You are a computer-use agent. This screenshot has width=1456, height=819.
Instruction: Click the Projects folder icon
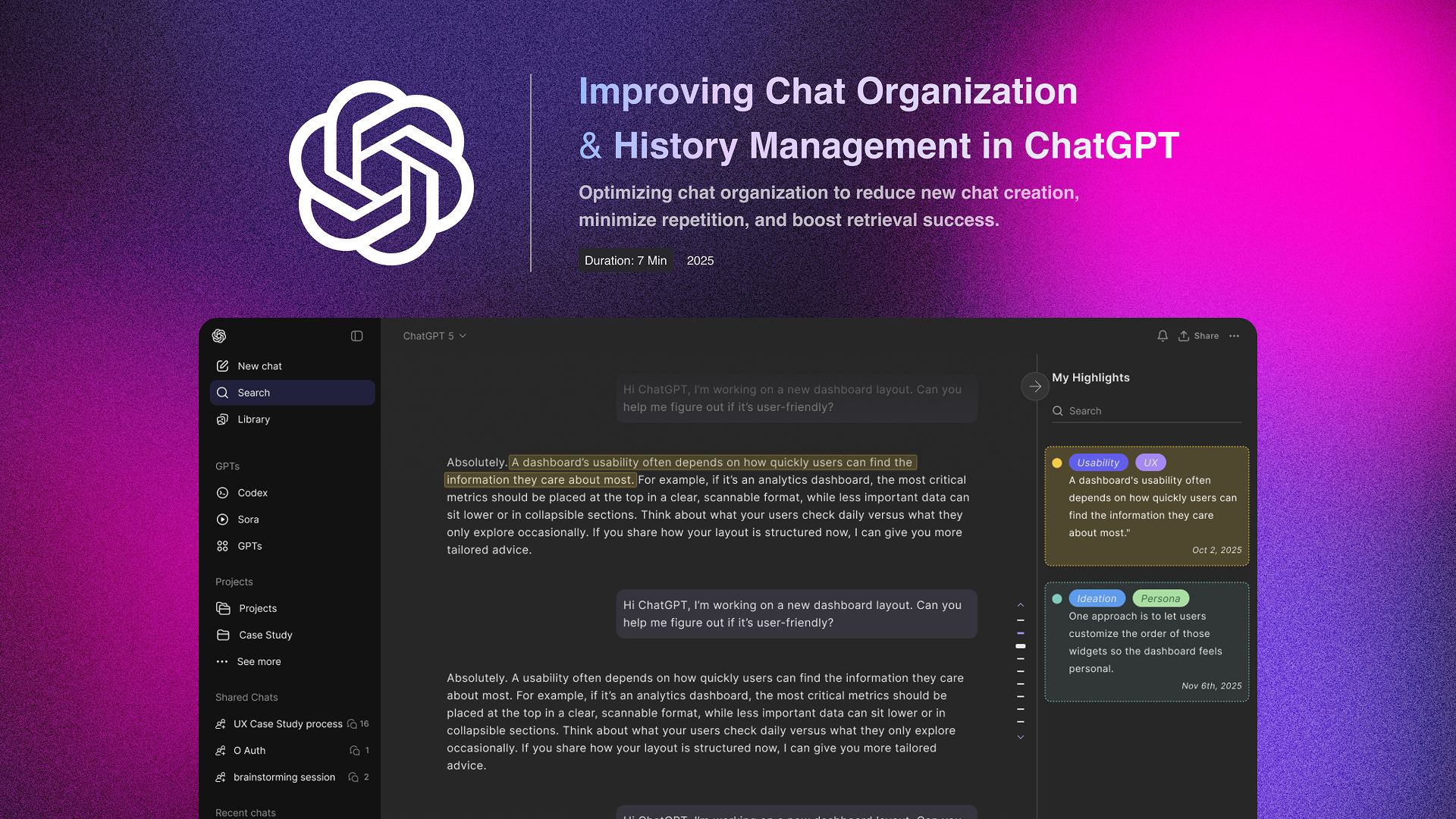point(222,608)
